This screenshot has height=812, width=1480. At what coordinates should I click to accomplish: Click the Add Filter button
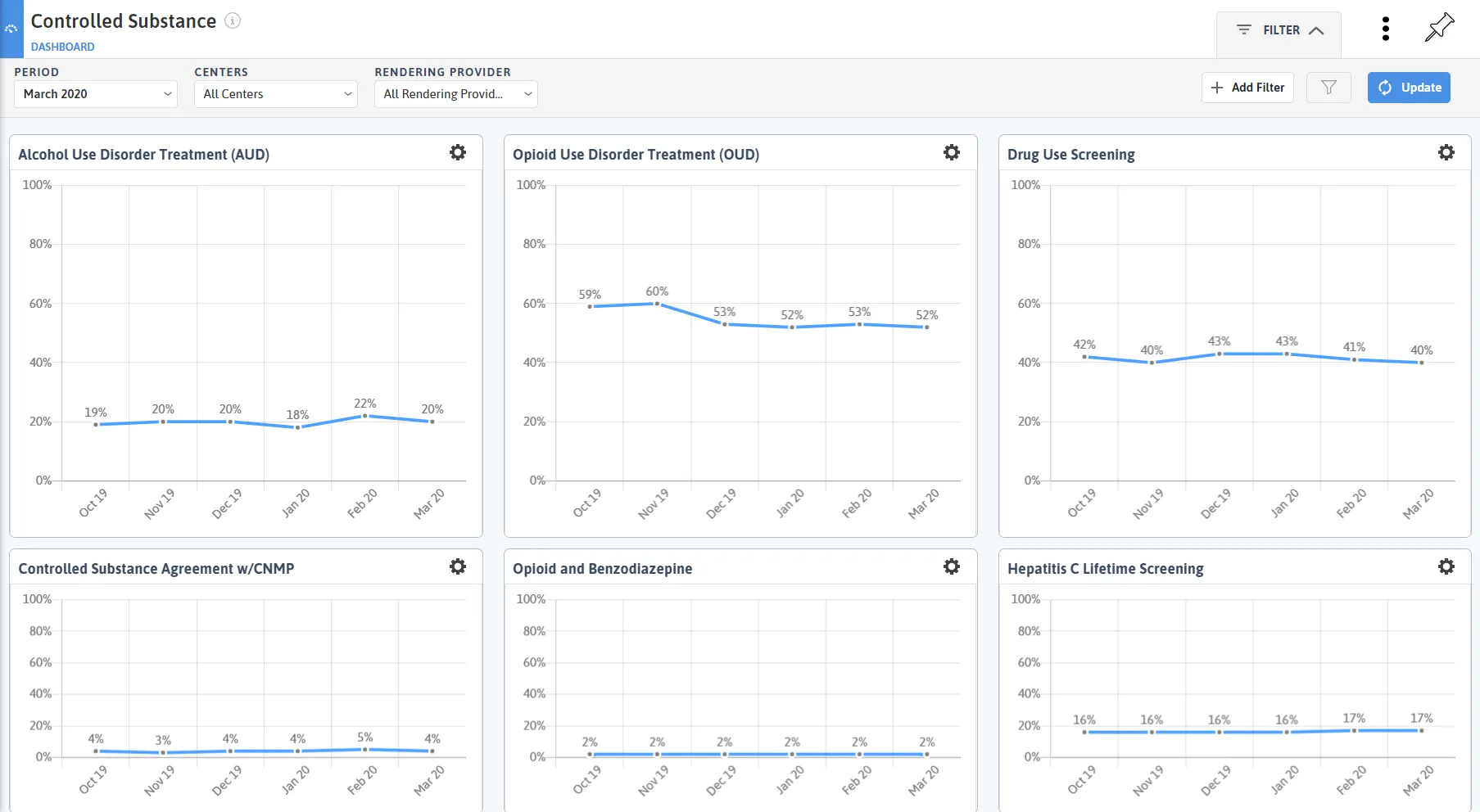coord(1247,88)
